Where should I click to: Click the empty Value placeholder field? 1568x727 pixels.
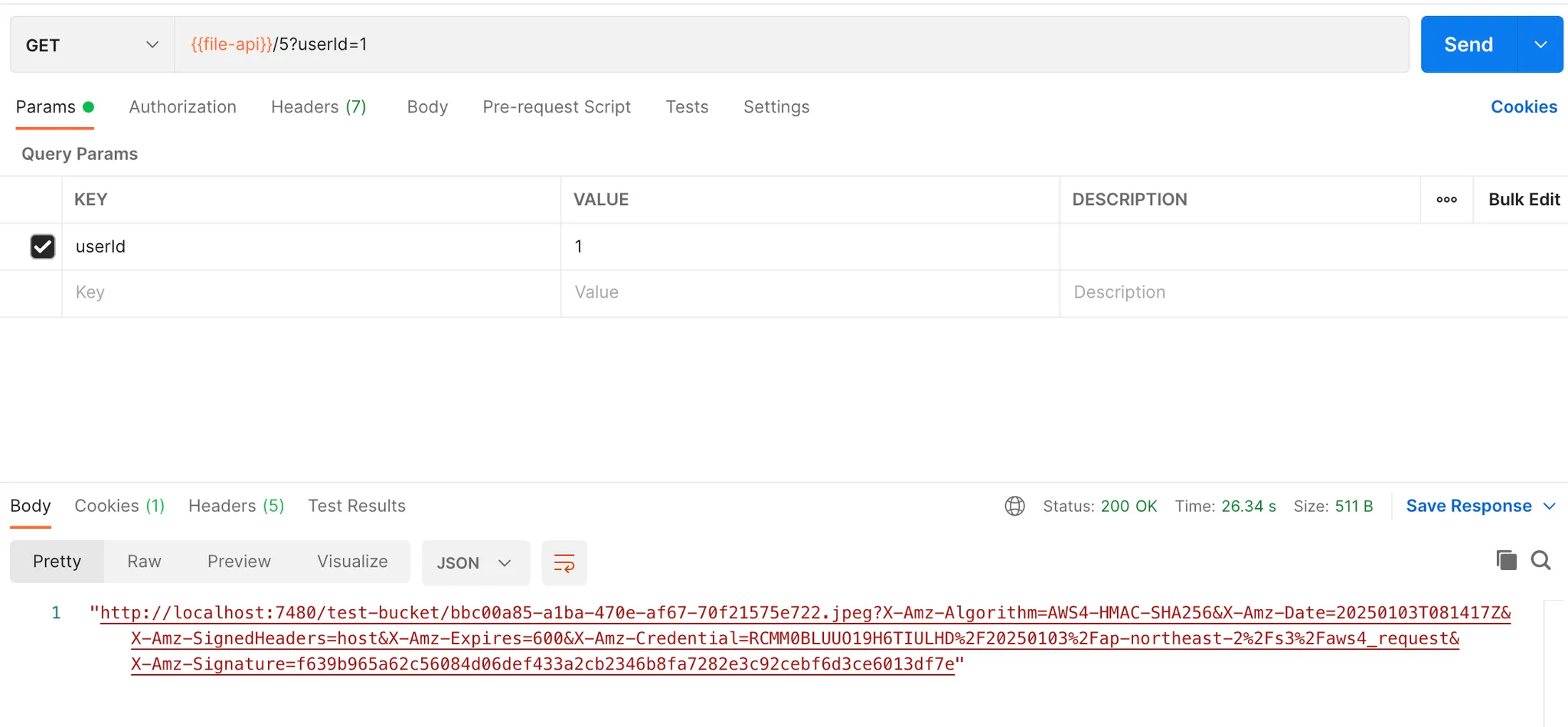[810, 292]
